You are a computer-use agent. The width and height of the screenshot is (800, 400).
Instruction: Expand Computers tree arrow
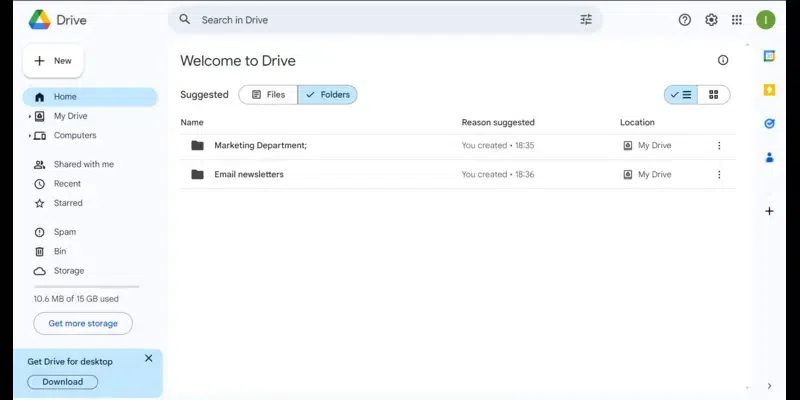coord(30,136)
